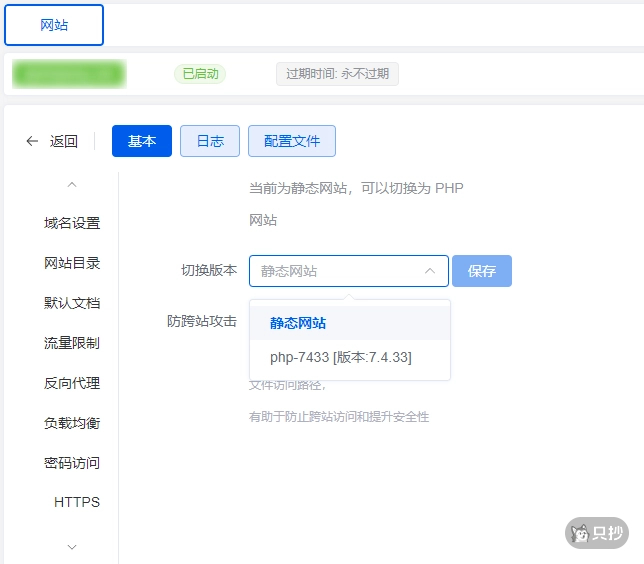Choose 静态网站 option in the dropdown
Viewport: 644px width, 564px height.
click(x=350, y=323)
